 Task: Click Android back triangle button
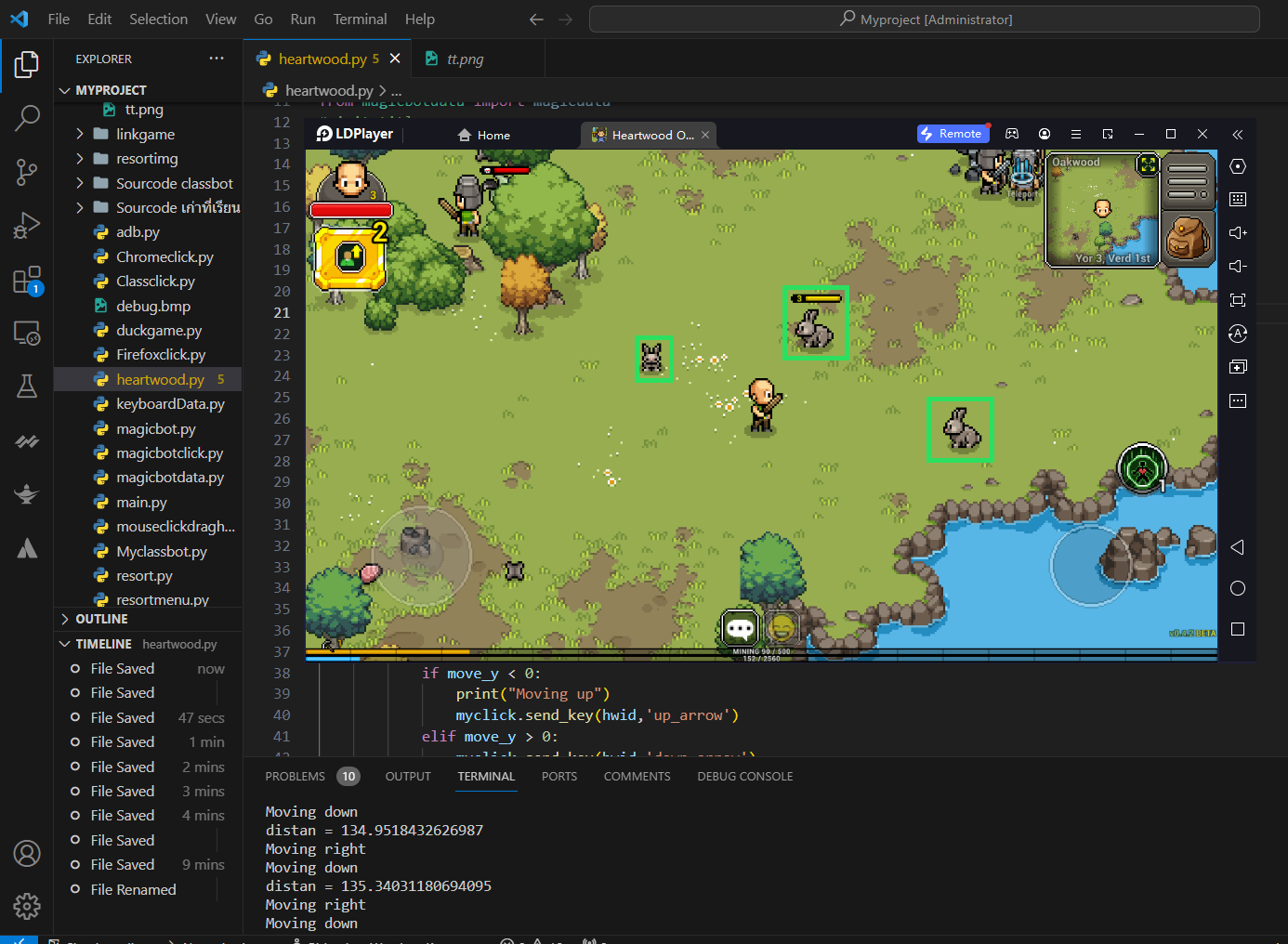[1238, 547]
